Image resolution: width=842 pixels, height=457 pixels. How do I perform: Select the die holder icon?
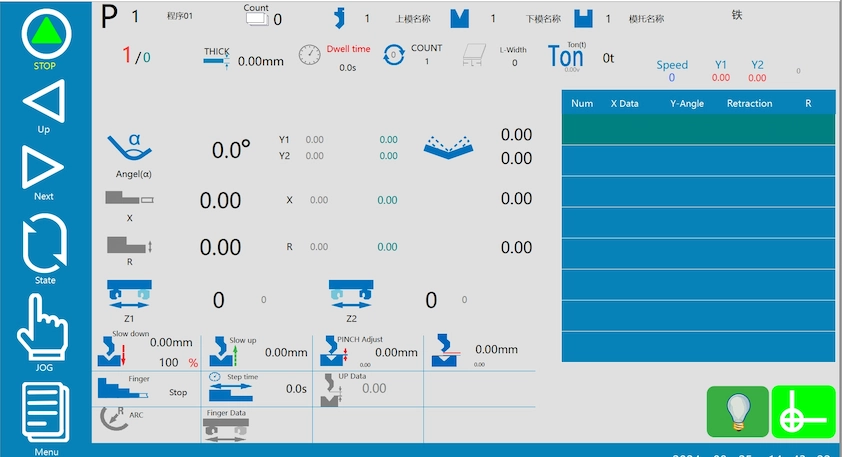(583, 18)
